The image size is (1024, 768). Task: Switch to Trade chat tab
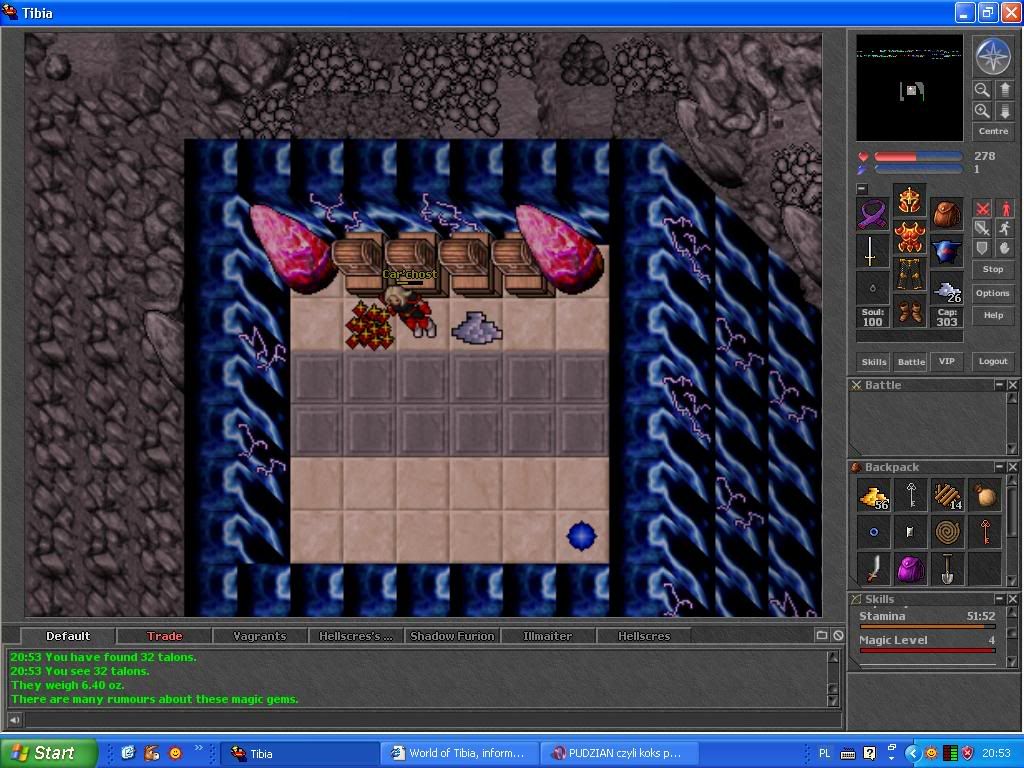(165, 636)
